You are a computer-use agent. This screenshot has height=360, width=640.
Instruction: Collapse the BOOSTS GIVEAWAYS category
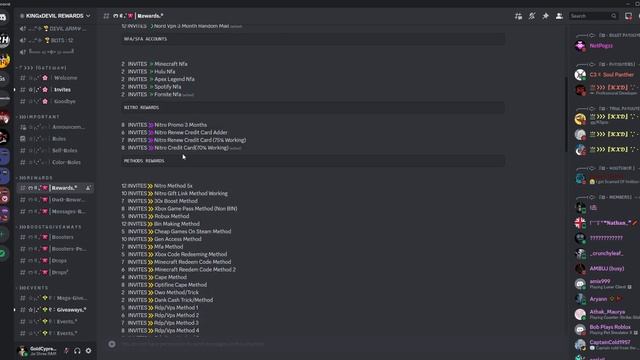tap(50, 227)
